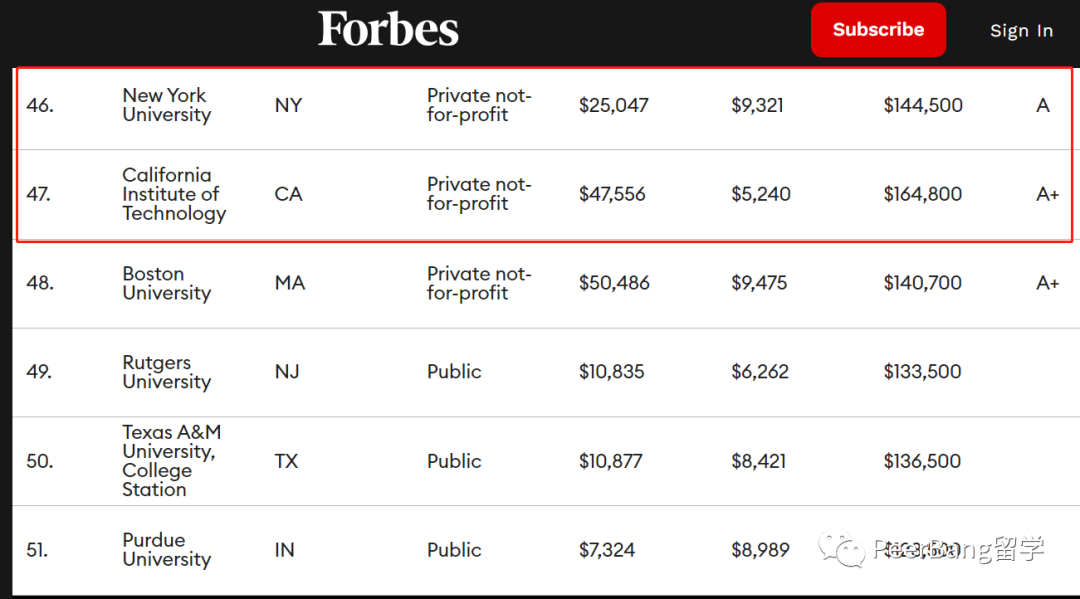Open Texas A&M University, College Station entry

(x=172, y=461)
